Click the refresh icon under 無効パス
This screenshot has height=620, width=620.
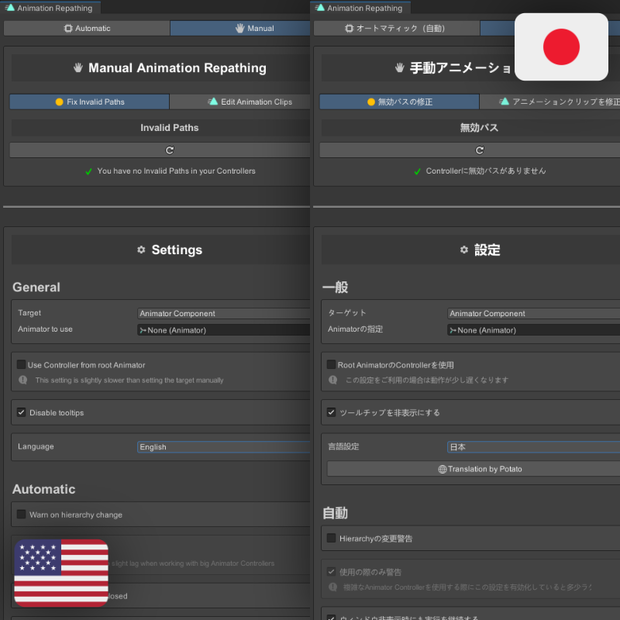click(479, 150)
